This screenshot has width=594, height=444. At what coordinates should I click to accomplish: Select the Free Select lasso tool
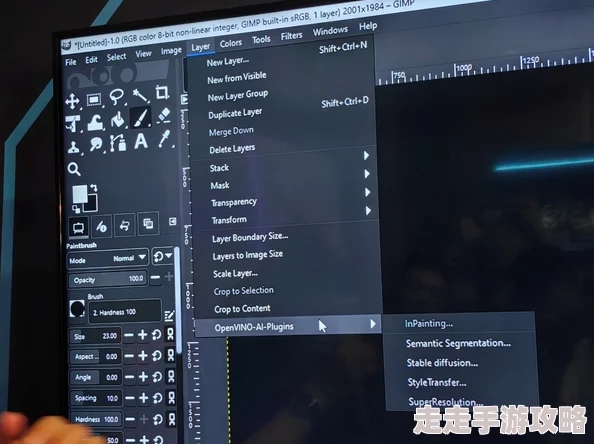[x=117, y=97]
